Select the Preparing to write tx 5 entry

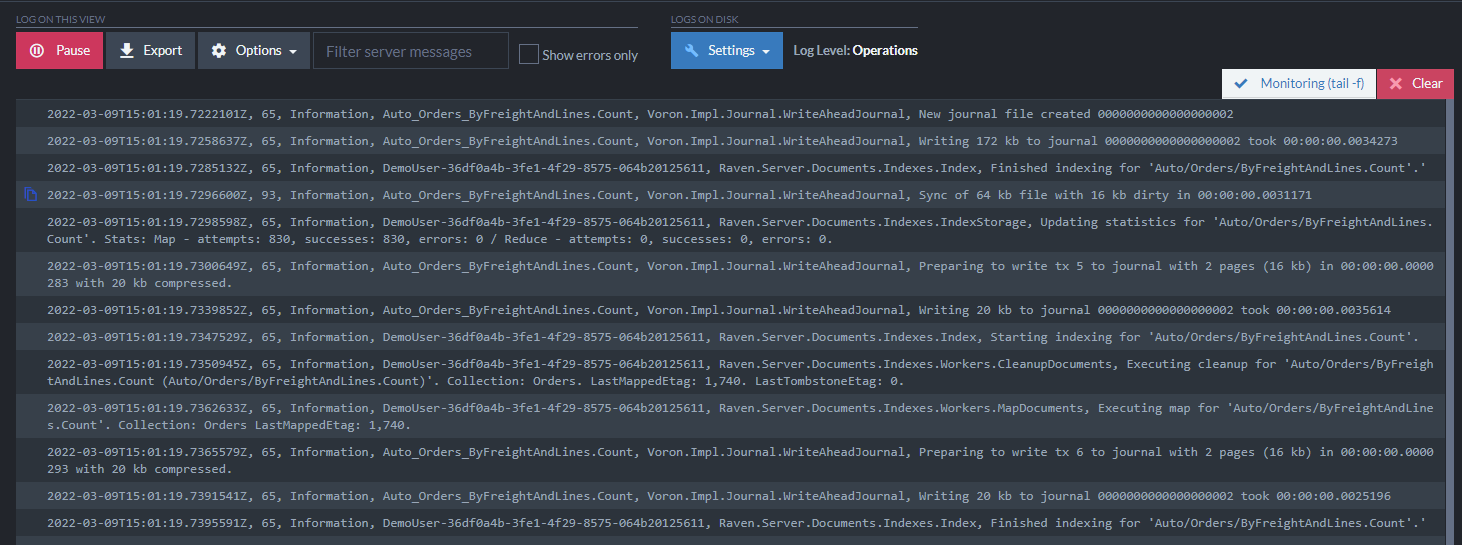coord(731,275)
